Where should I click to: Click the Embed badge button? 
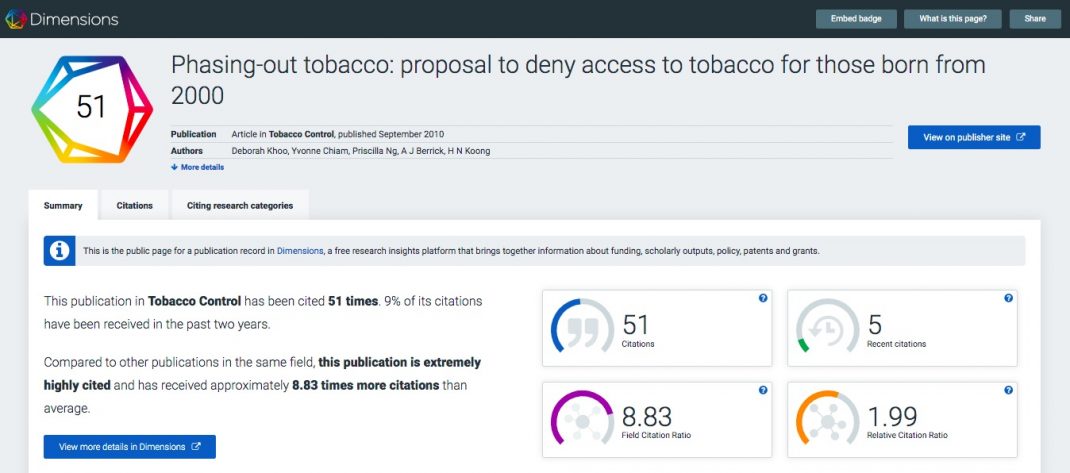(856, 19)
